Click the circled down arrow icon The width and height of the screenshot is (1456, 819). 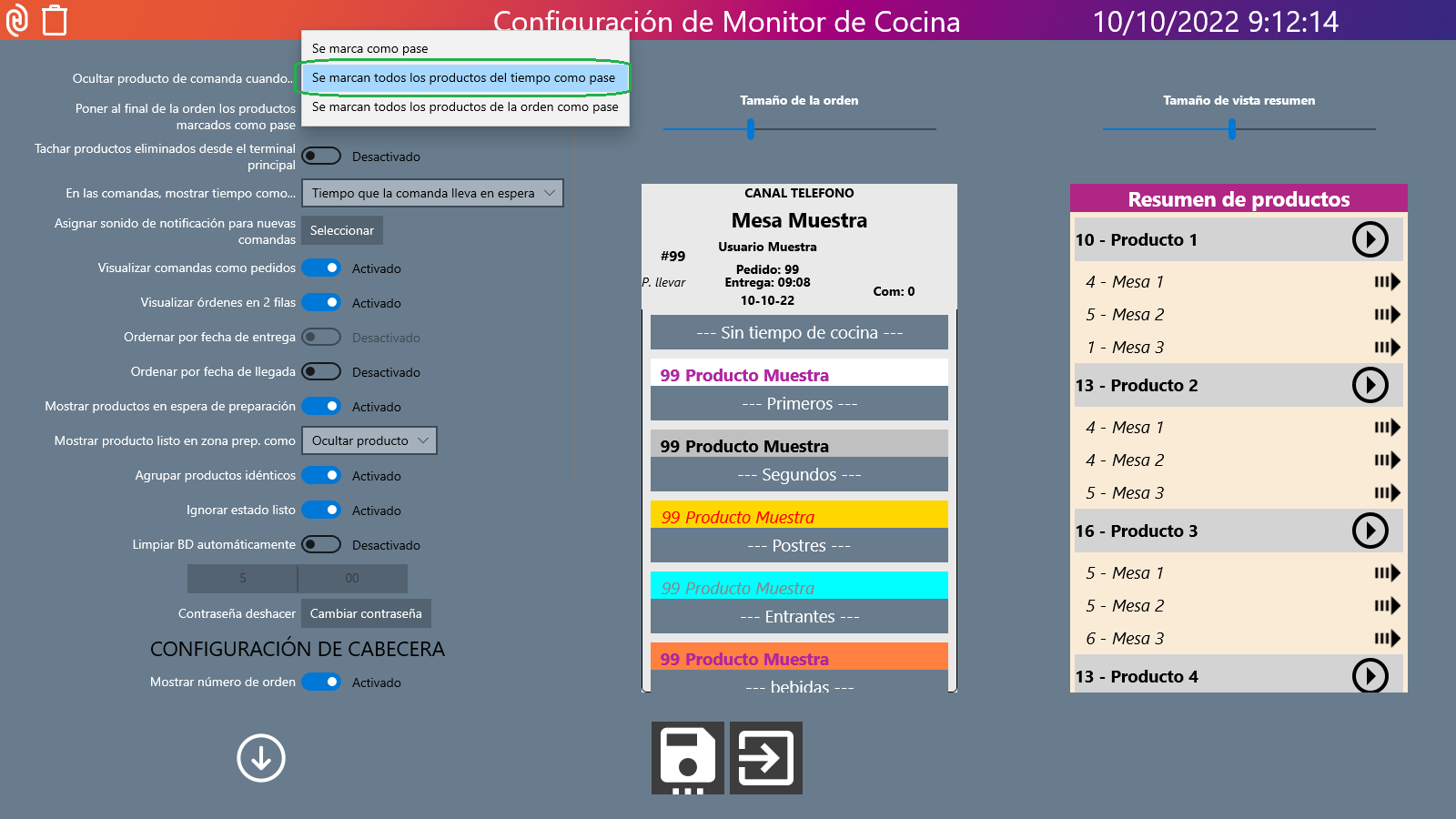[x=261, y=758]
